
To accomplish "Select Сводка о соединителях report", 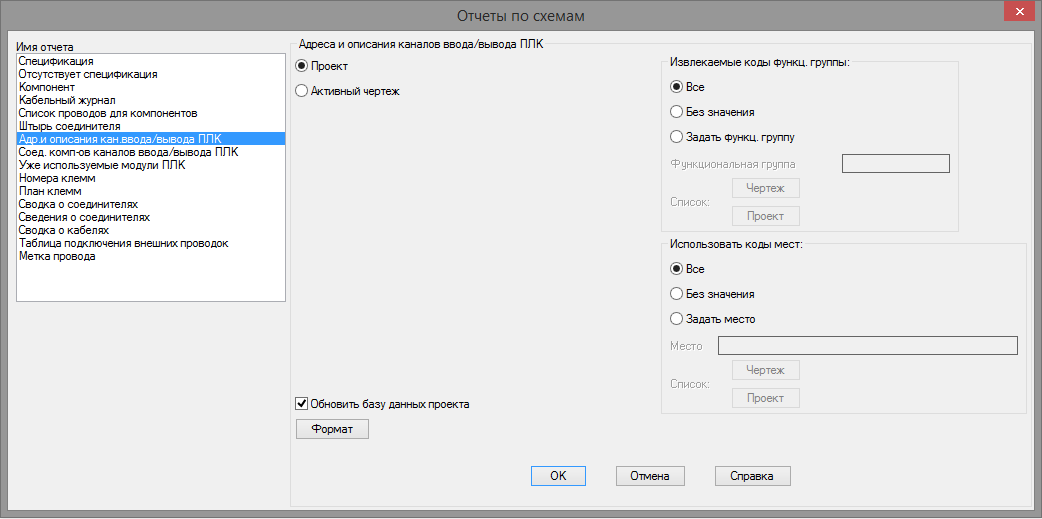I will click(x=151, y=204).
